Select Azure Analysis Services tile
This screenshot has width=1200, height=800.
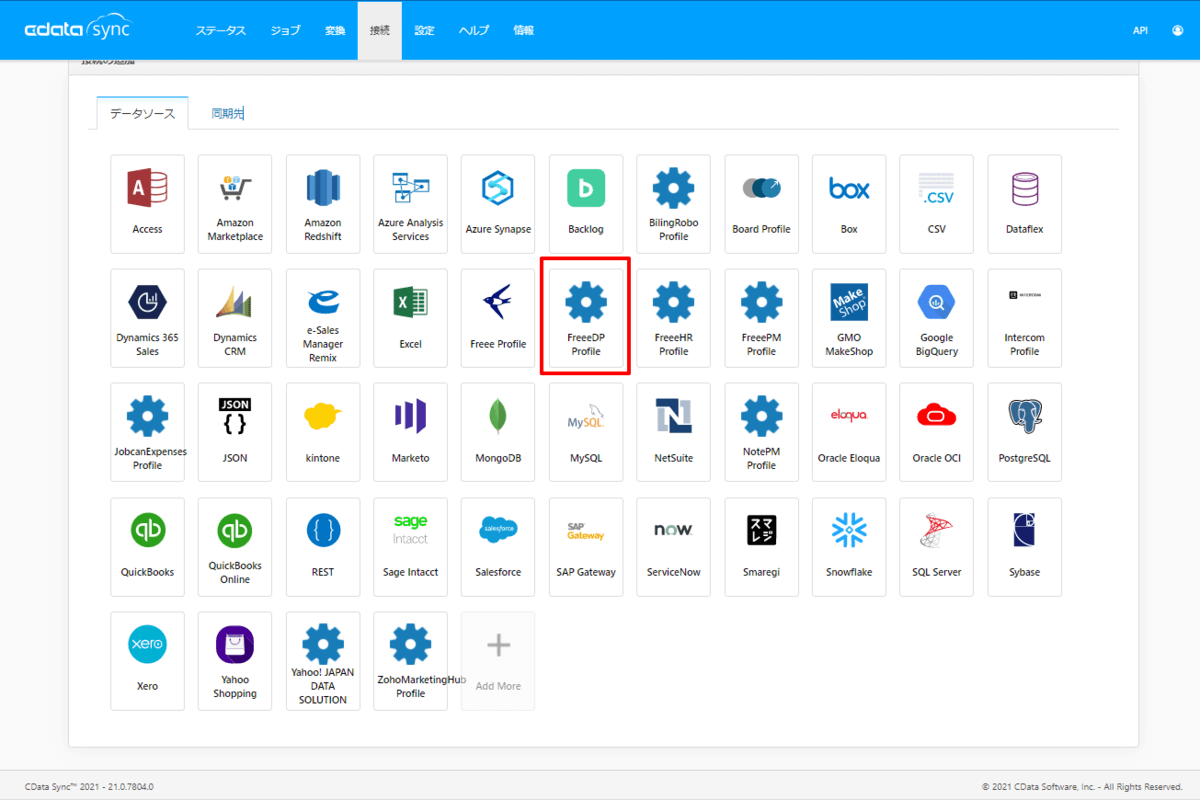(410, 204)
